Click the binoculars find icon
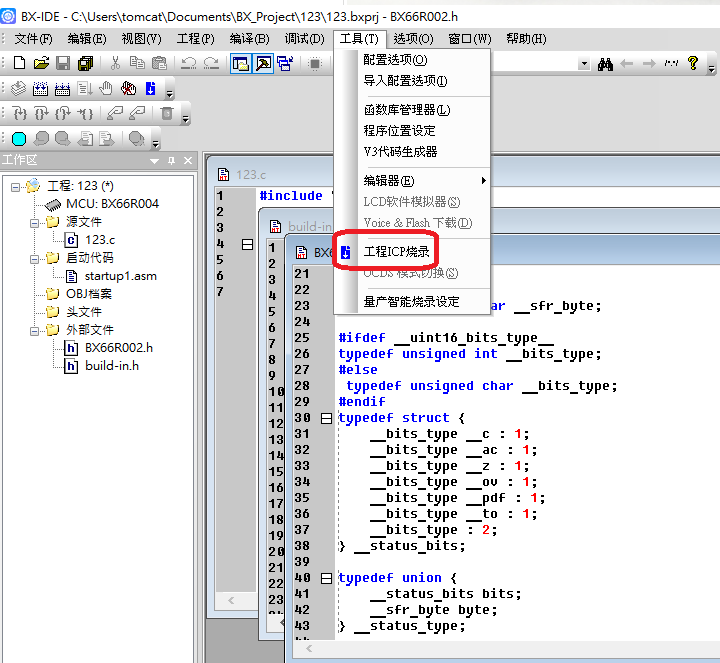The height and width of the screenshot is (663, 720). (x=605, y=64)
